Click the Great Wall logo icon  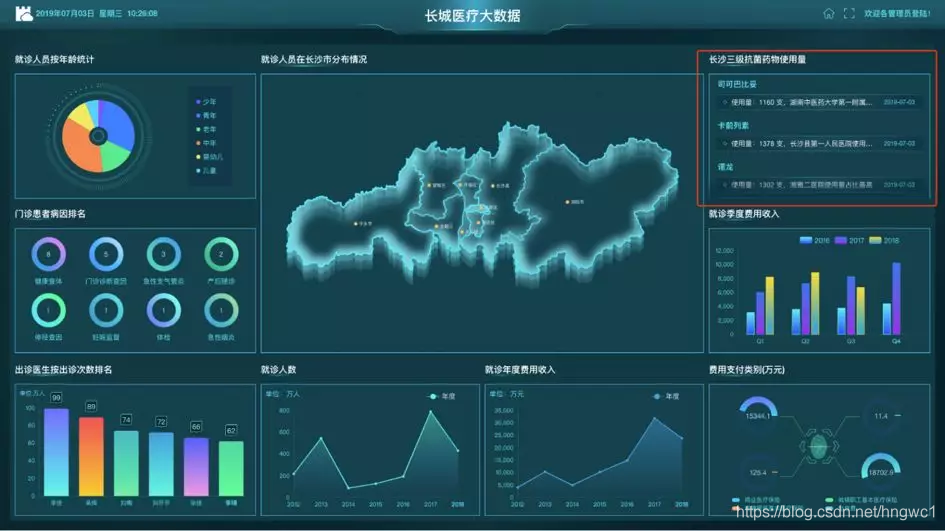(x=24, y=13)
